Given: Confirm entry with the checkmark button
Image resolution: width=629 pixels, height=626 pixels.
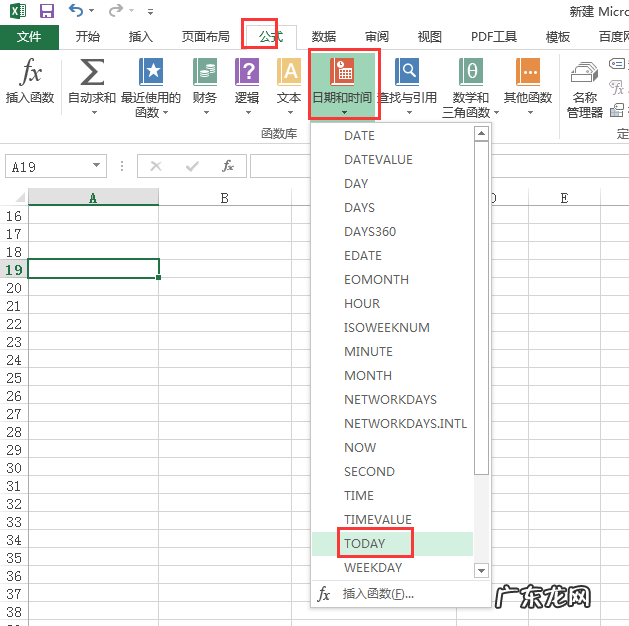Looking at the screenshot, I should 192,166.
